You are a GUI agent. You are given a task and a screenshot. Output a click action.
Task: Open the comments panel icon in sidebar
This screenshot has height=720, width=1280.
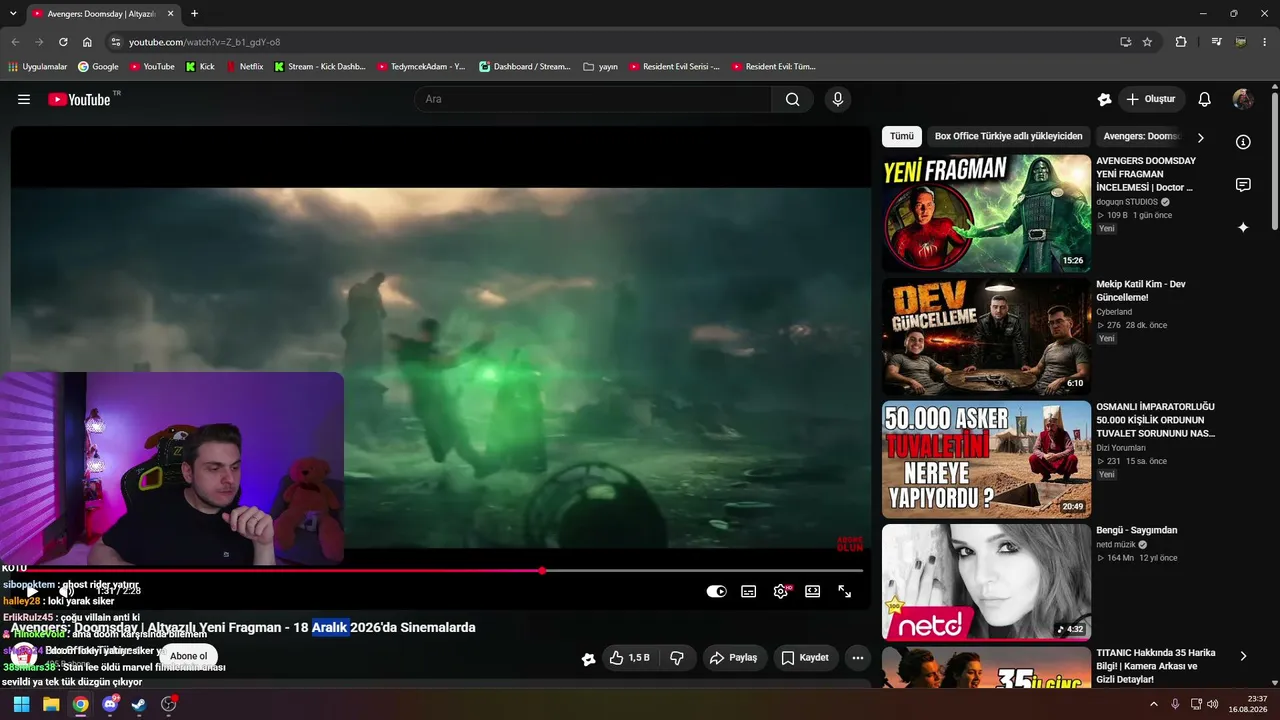(x=1243, y=185)
